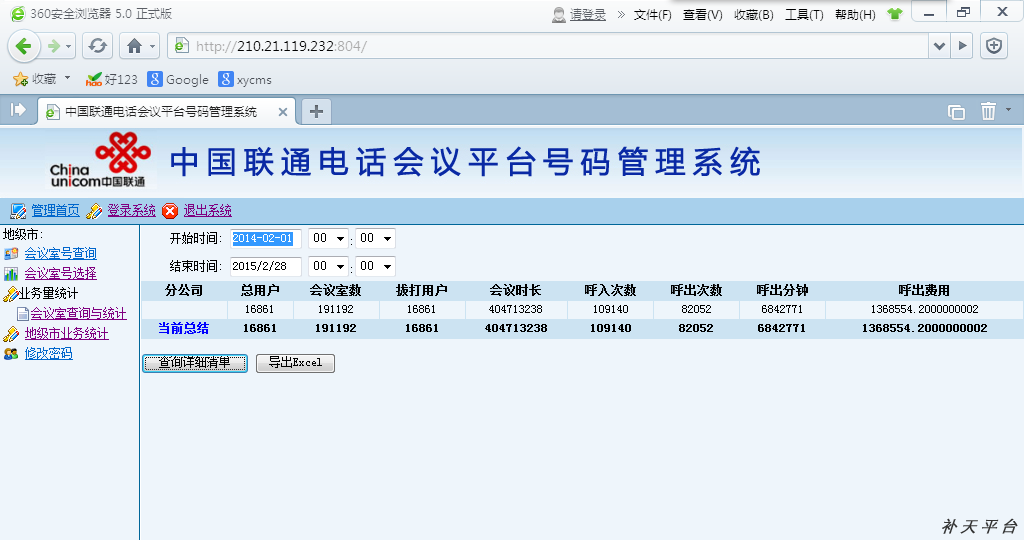Open 会议室号选择 in the sidebar
This screenshot has height=540, width=1024.
pos(61,274)
